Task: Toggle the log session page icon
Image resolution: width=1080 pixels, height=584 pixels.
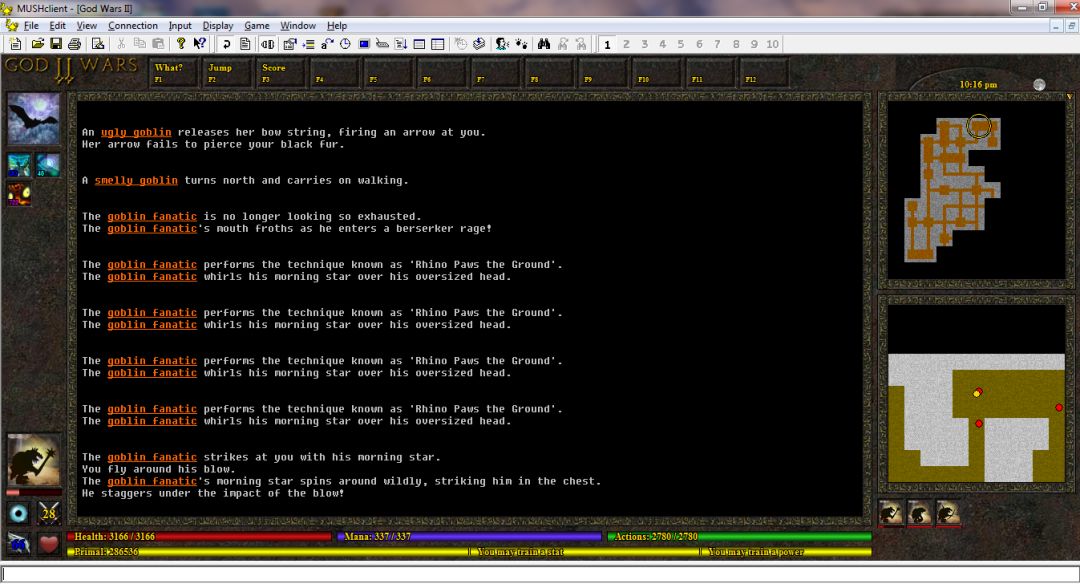Action: click(245, 44)
